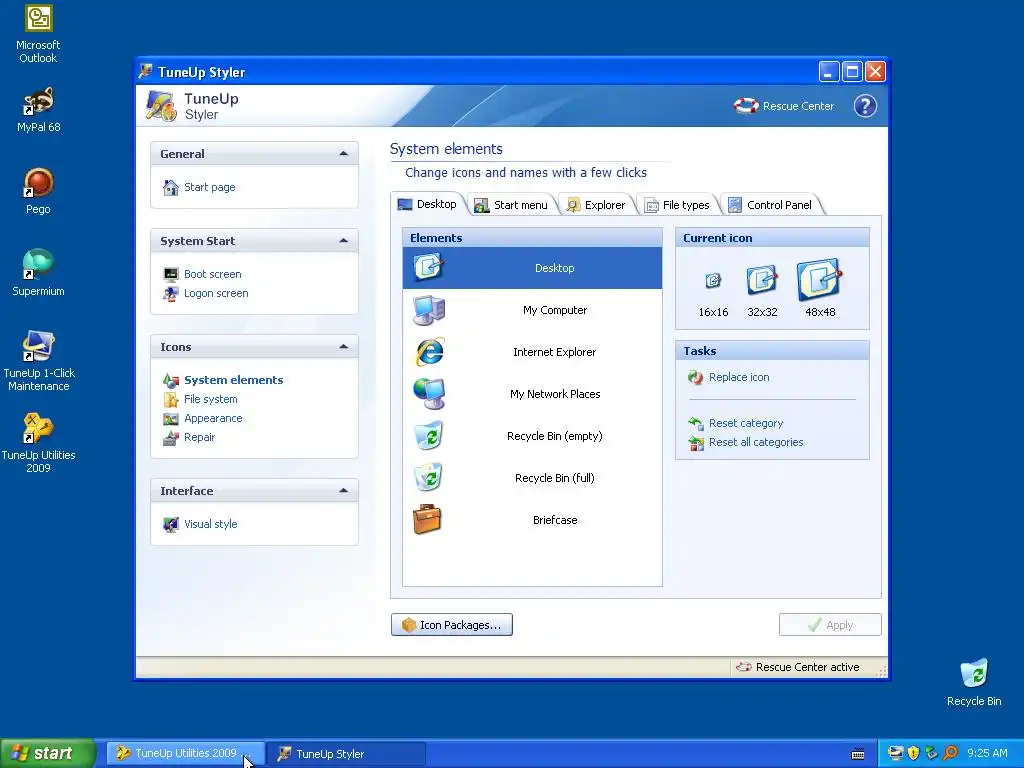Open MyPal 68 desktop shortcut
Viewport: 1024px width, 768px height.
pyautogui.click(x=38, y=110)
